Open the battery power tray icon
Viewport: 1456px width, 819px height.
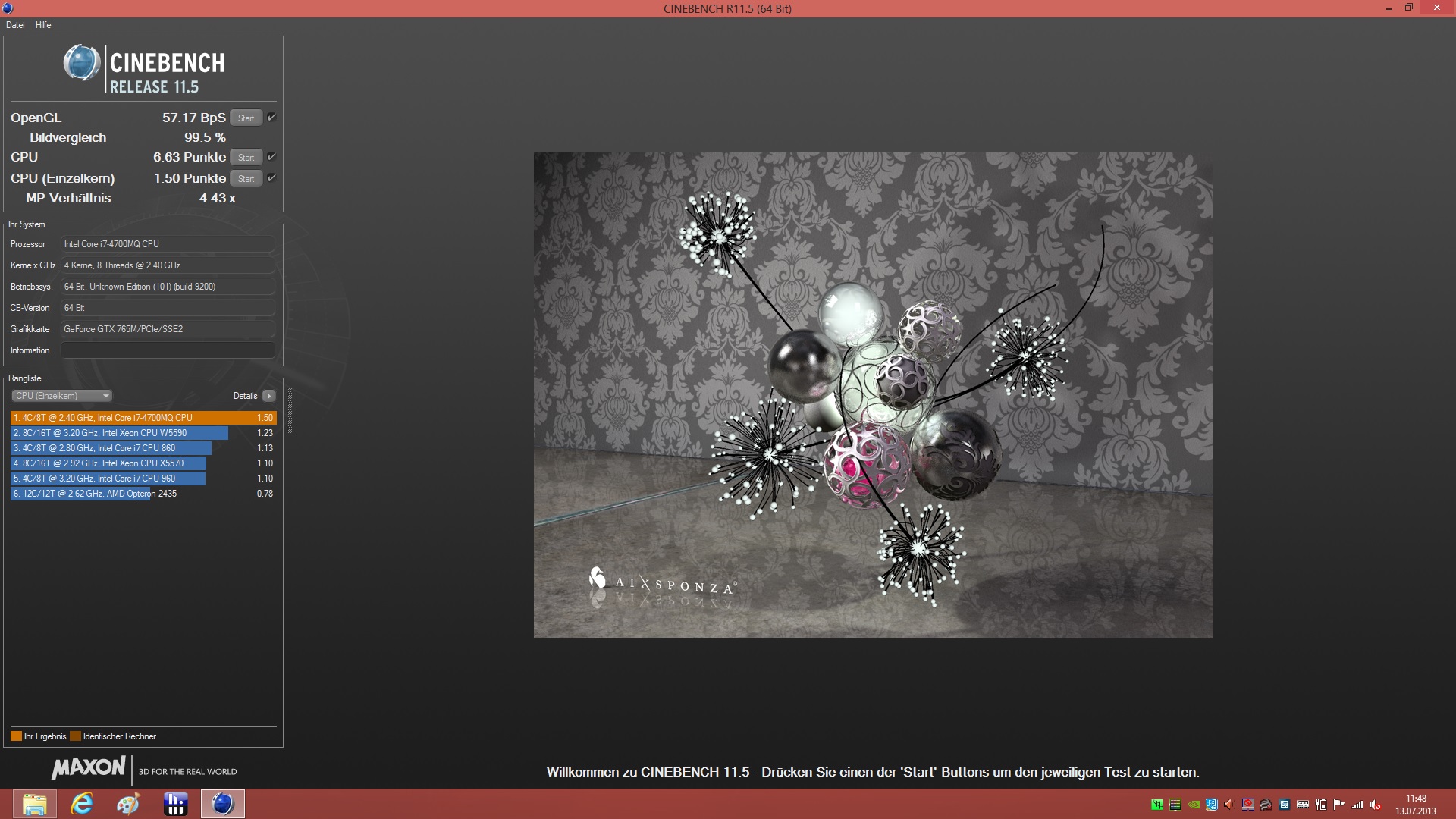tap(1321, 805)
